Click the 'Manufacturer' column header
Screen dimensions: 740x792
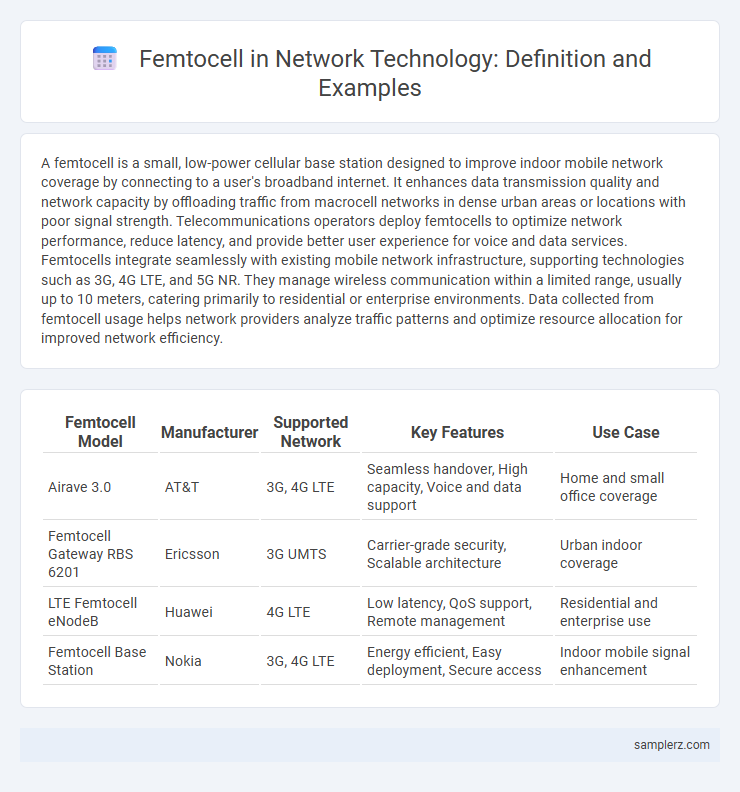[x=209, y=432]
